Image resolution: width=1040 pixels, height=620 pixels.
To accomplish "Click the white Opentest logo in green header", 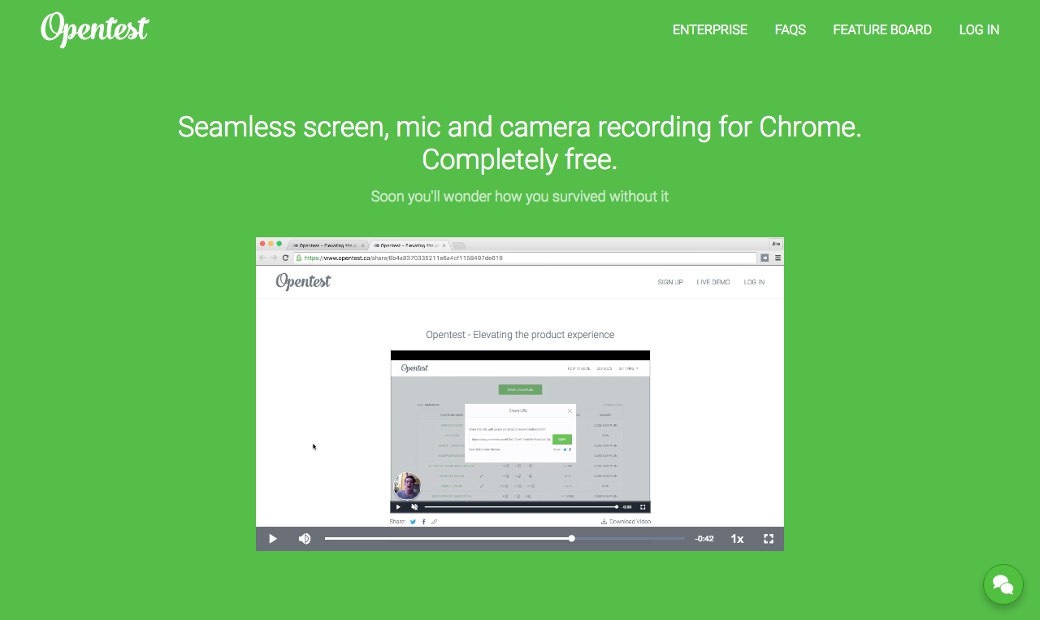I will (x=95, y=29).
